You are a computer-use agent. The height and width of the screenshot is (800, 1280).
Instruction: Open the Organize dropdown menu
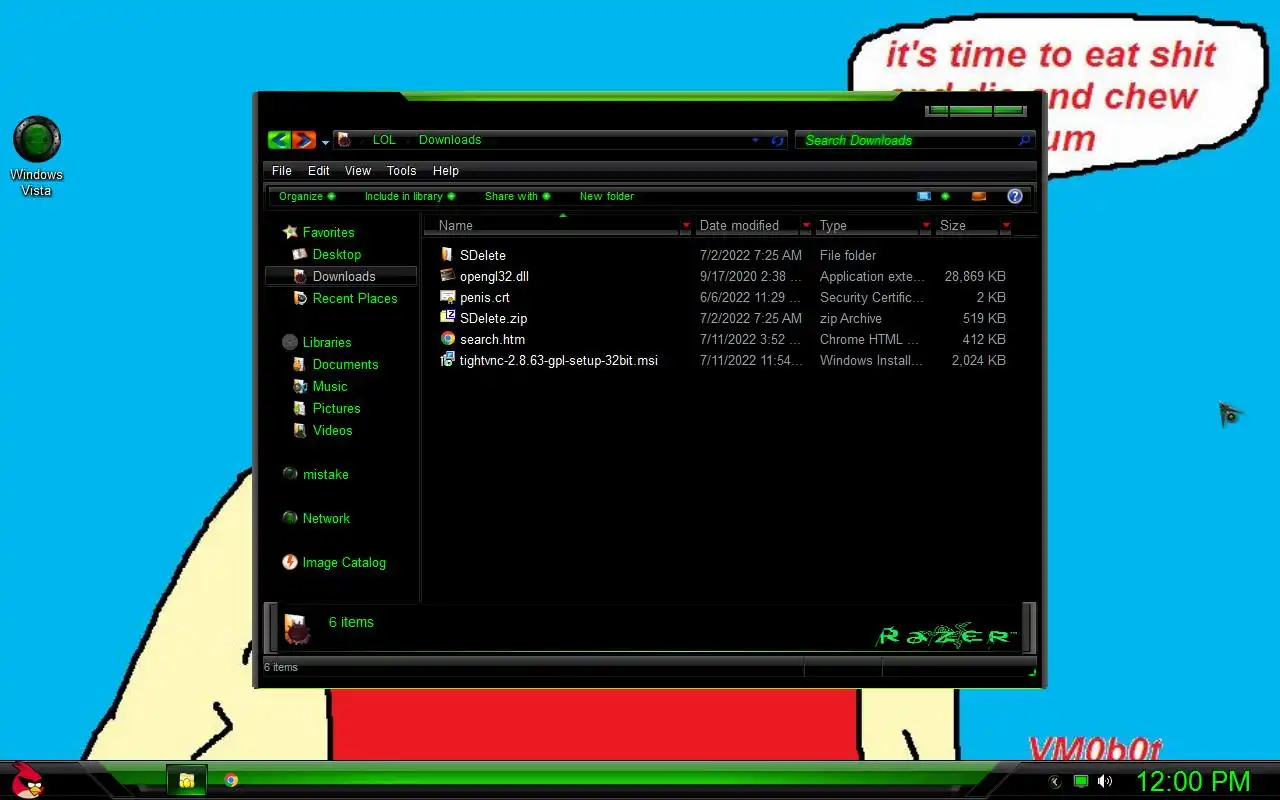pos(307,196)
